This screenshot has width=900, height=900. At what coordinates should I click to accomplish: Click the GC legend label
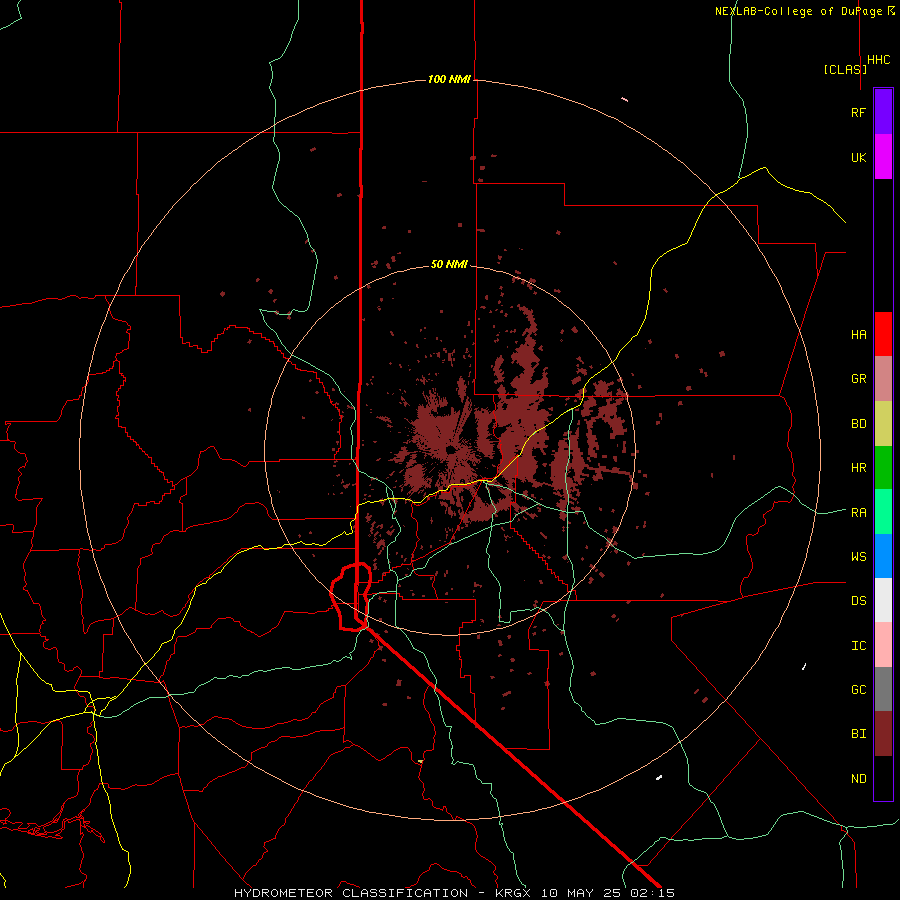pyautogui.click(x=858, y=690)
